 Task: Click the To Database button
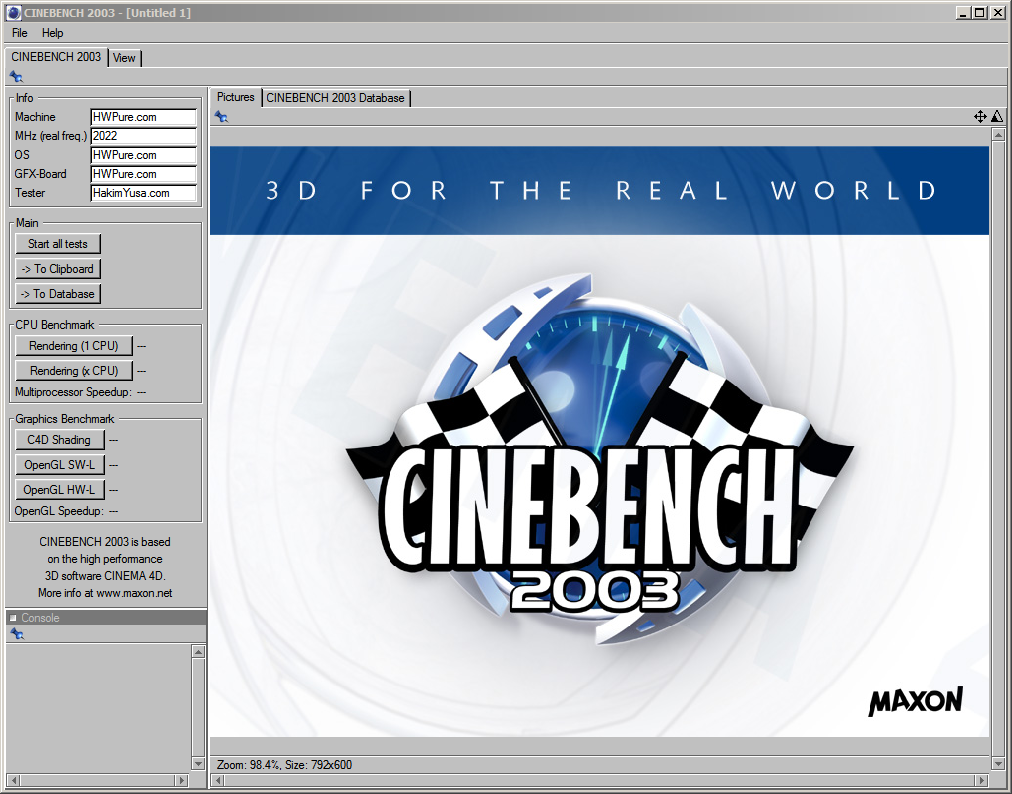click(x=57, y=294)
